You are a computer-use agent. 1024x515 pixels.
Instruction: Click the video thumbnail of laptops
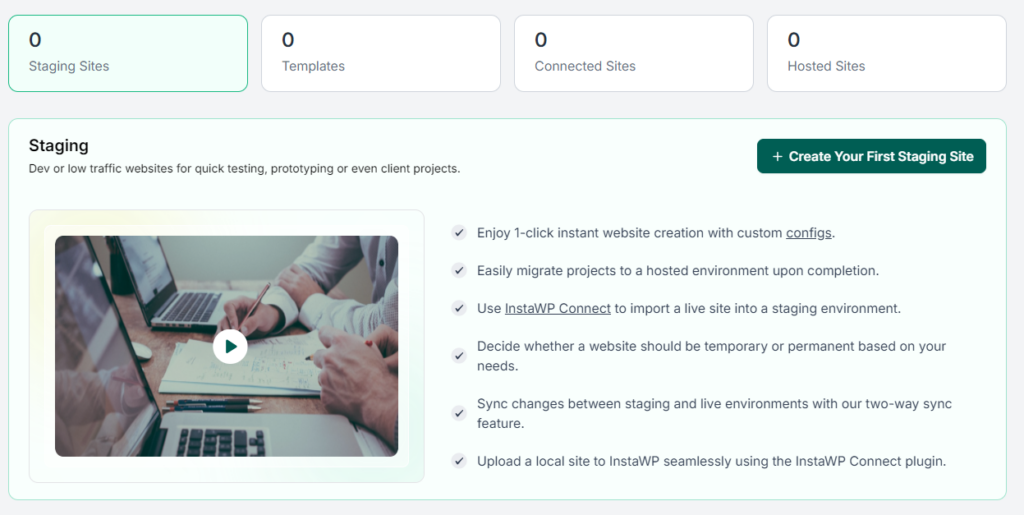pos(227,346)
